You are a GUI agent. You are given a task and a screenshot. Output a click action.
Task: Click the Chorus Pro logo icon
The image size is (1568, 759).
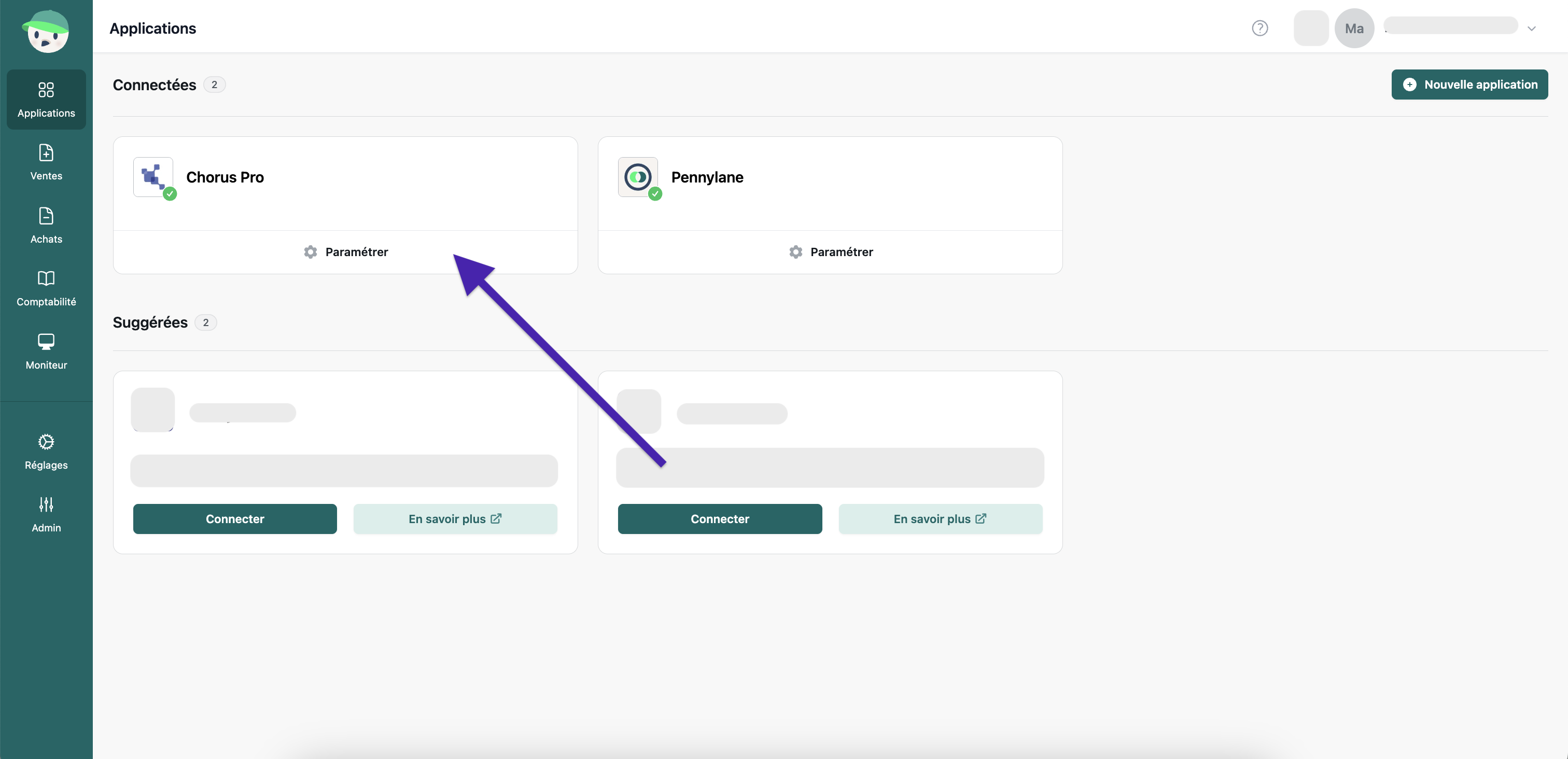click(x=153, y=176)
